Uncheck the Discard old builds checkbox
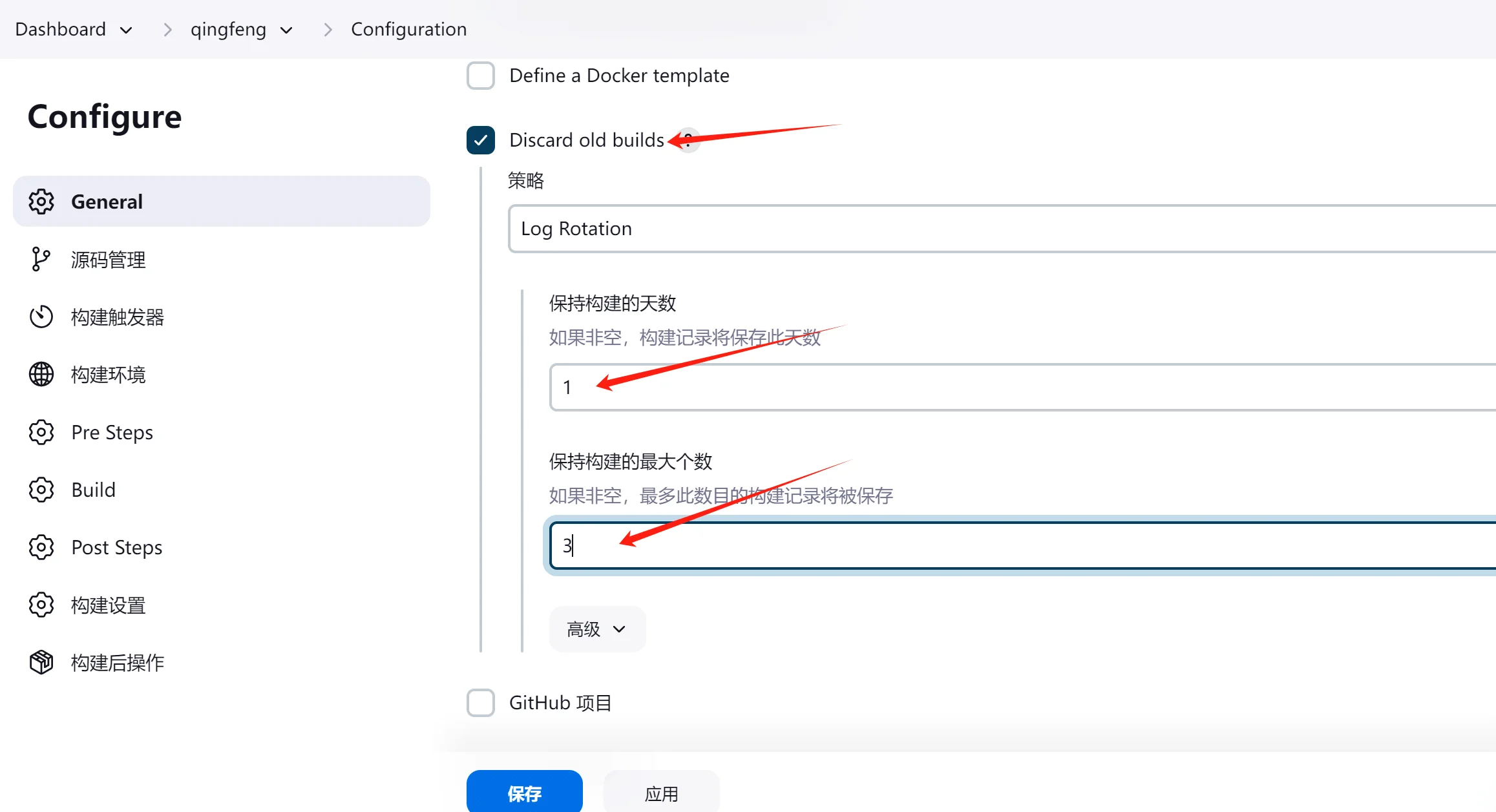1496x812 pixels. point(481,140)
